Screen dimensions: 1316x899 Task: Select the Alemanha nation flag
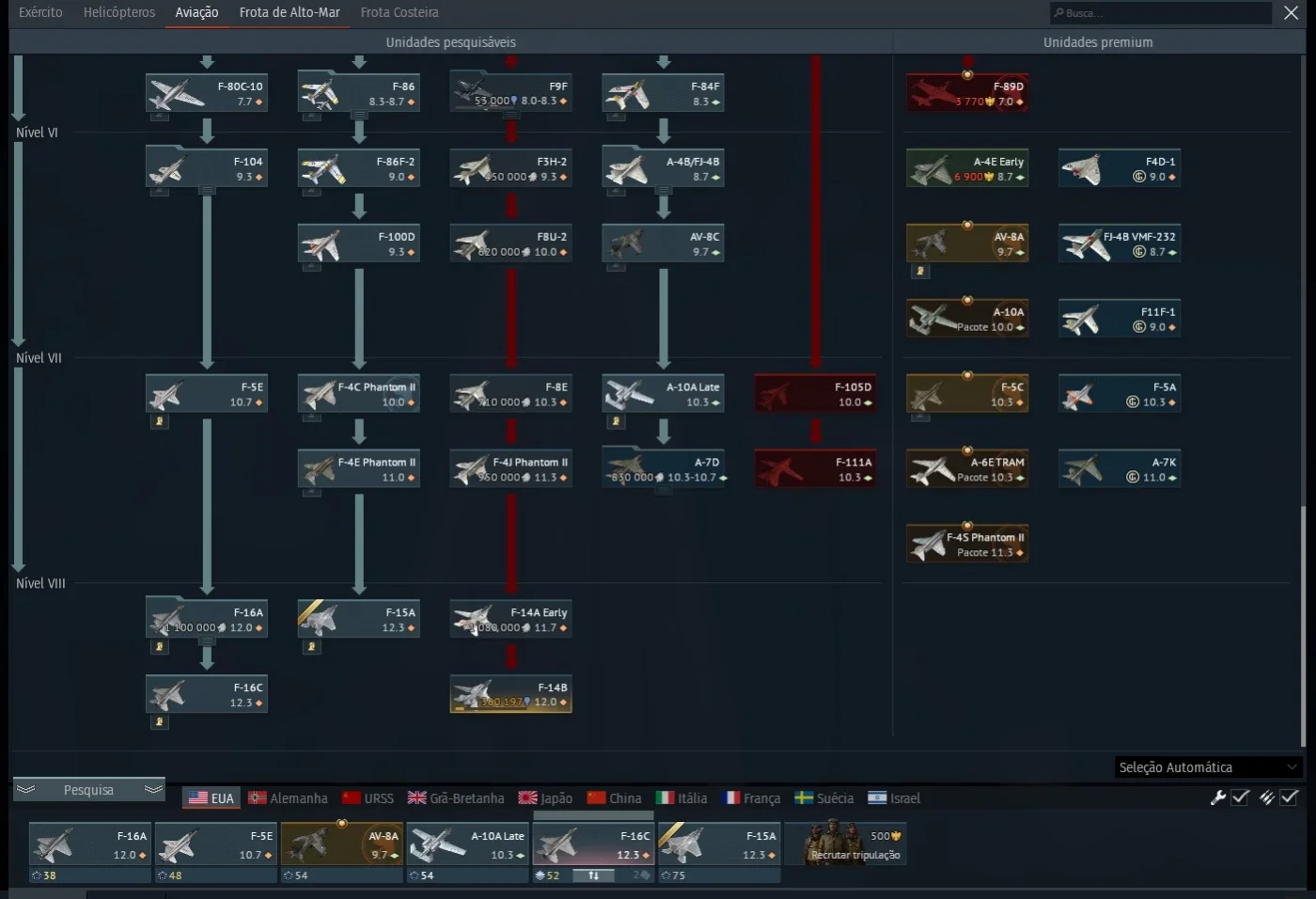(288, 798)
